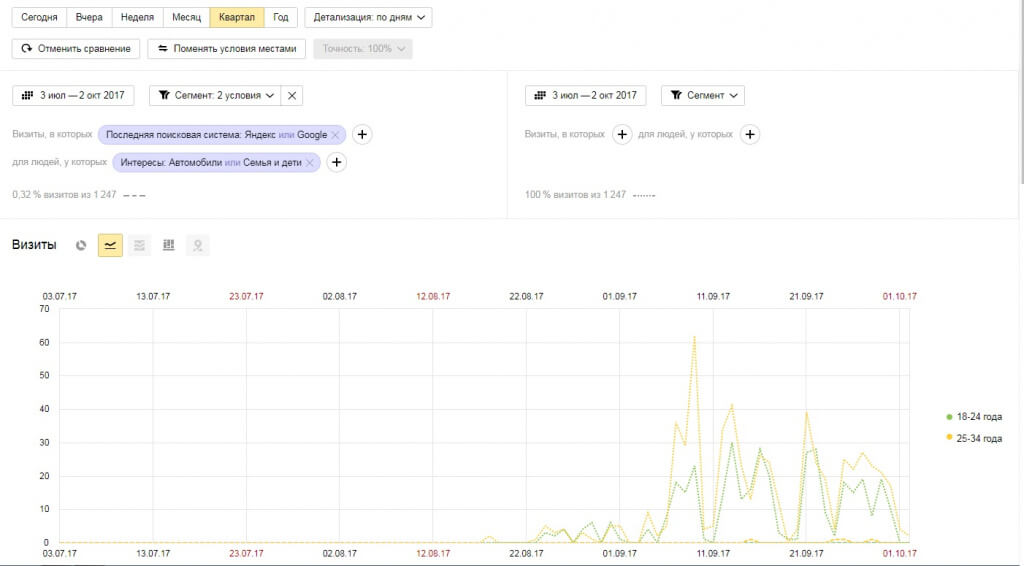Viewport: 1024px width, 566px height.
Task: Switch to the Год period tab
Action: [281, 17]
